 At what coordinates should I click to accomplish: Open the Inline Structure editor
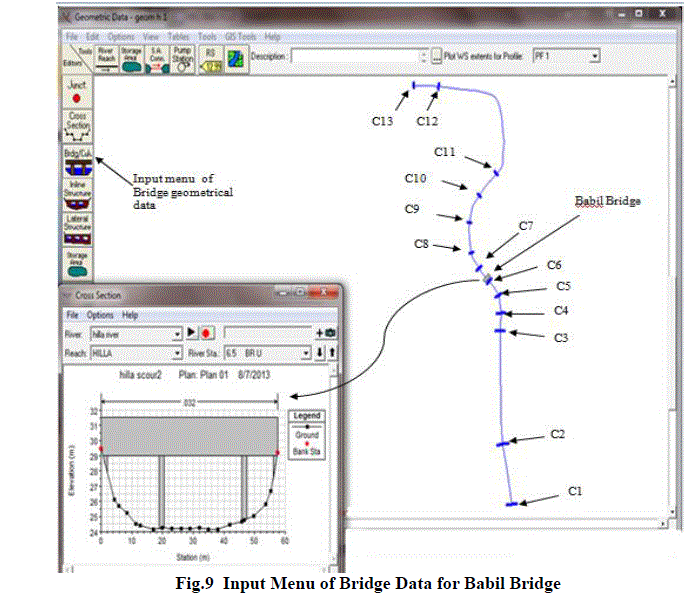pyautogui.click(x=77, y=194)
